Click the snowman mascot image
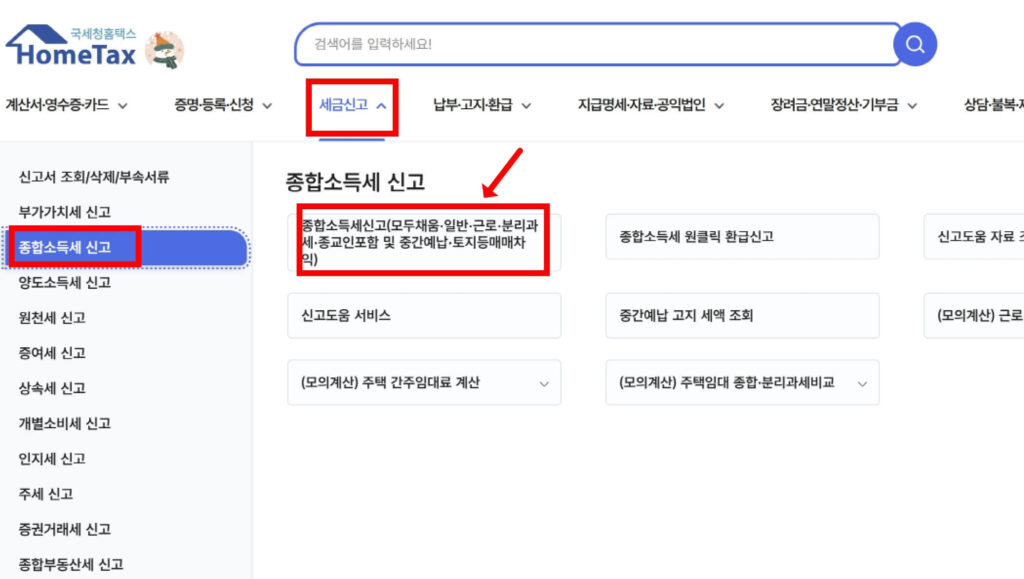The width and height of the screenshot is (1024, 579). pyautogui.click(x=165, y=50)
